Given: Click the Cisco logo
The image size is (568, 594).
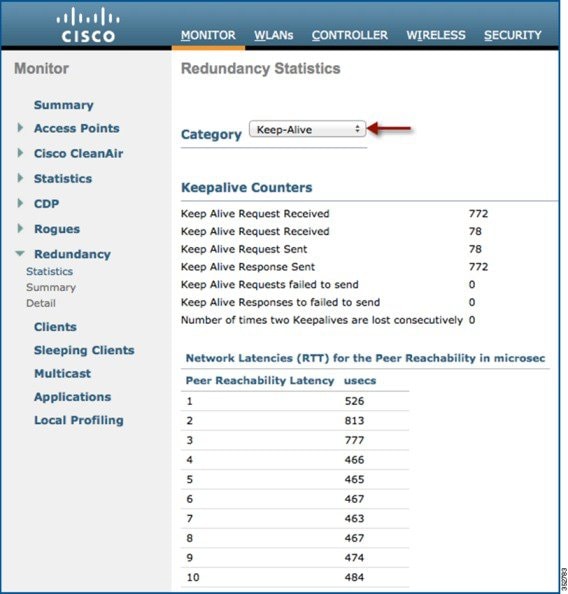Looking at the screenshot, I should (x=88, y=25).
